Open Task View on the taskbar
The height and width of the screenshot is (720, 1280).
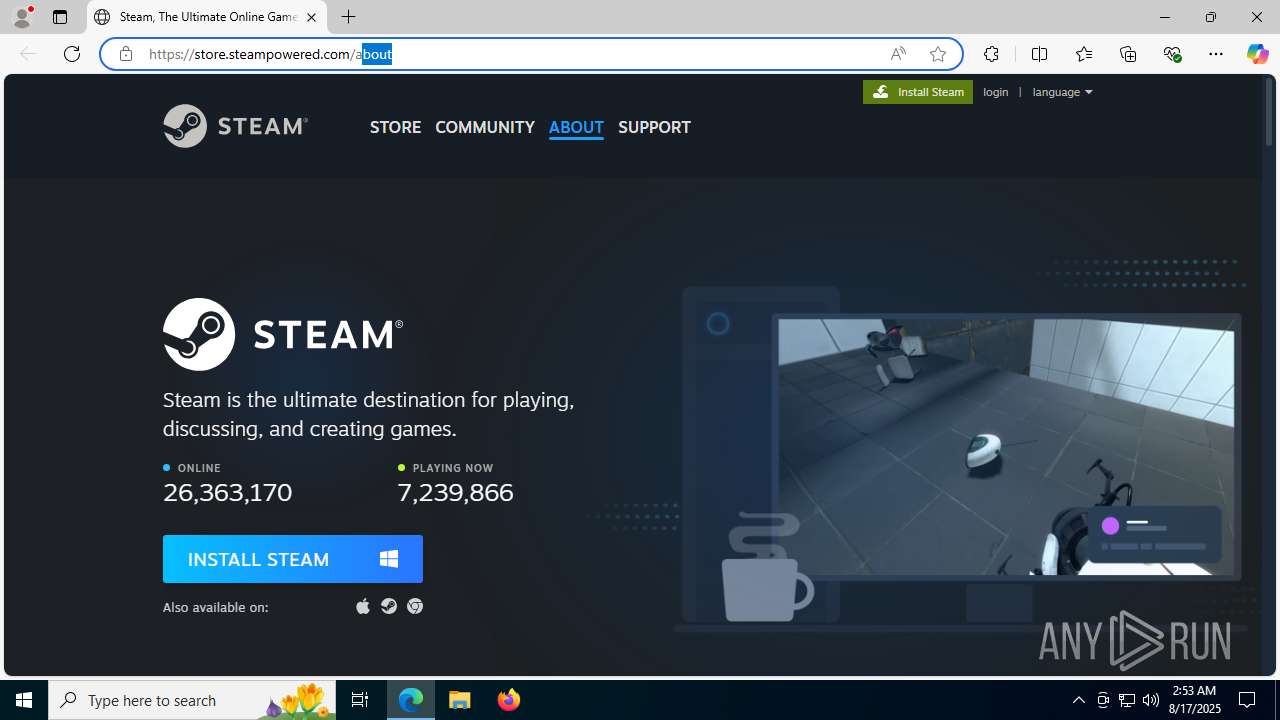(x=360, y=700)
